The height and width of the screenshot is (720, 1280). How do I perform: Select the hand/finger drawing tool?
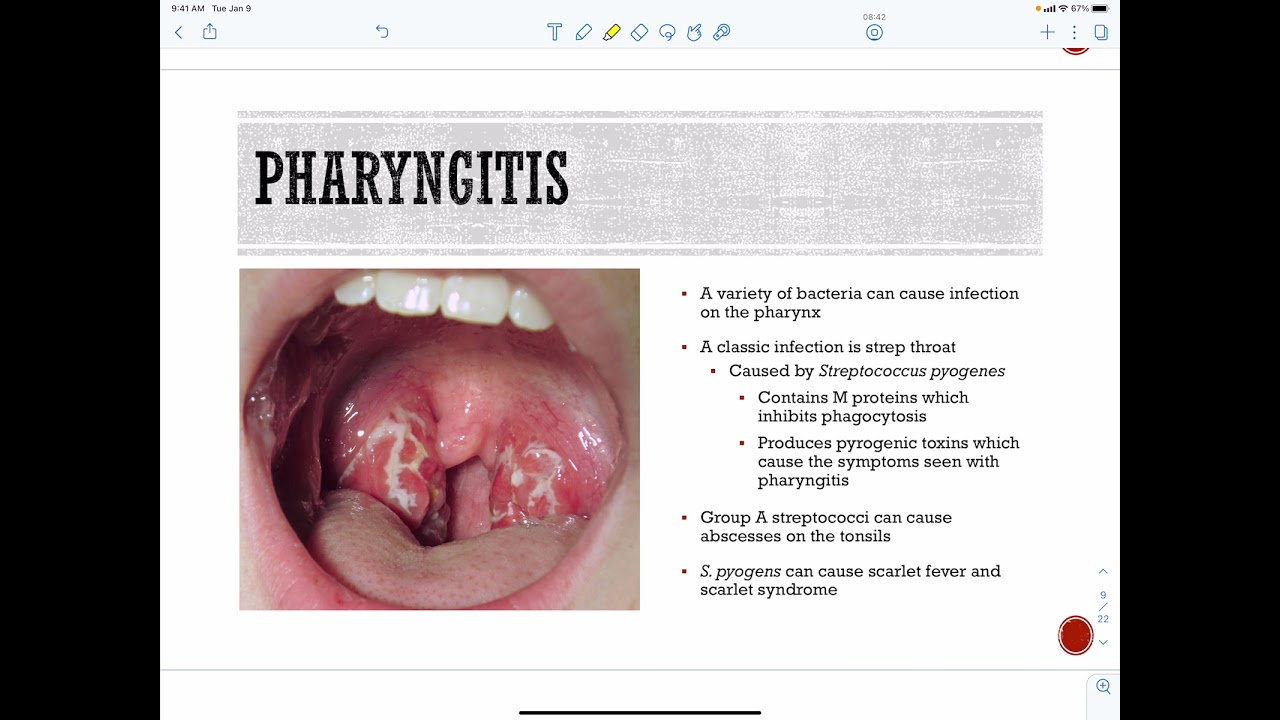coord(694,32)
